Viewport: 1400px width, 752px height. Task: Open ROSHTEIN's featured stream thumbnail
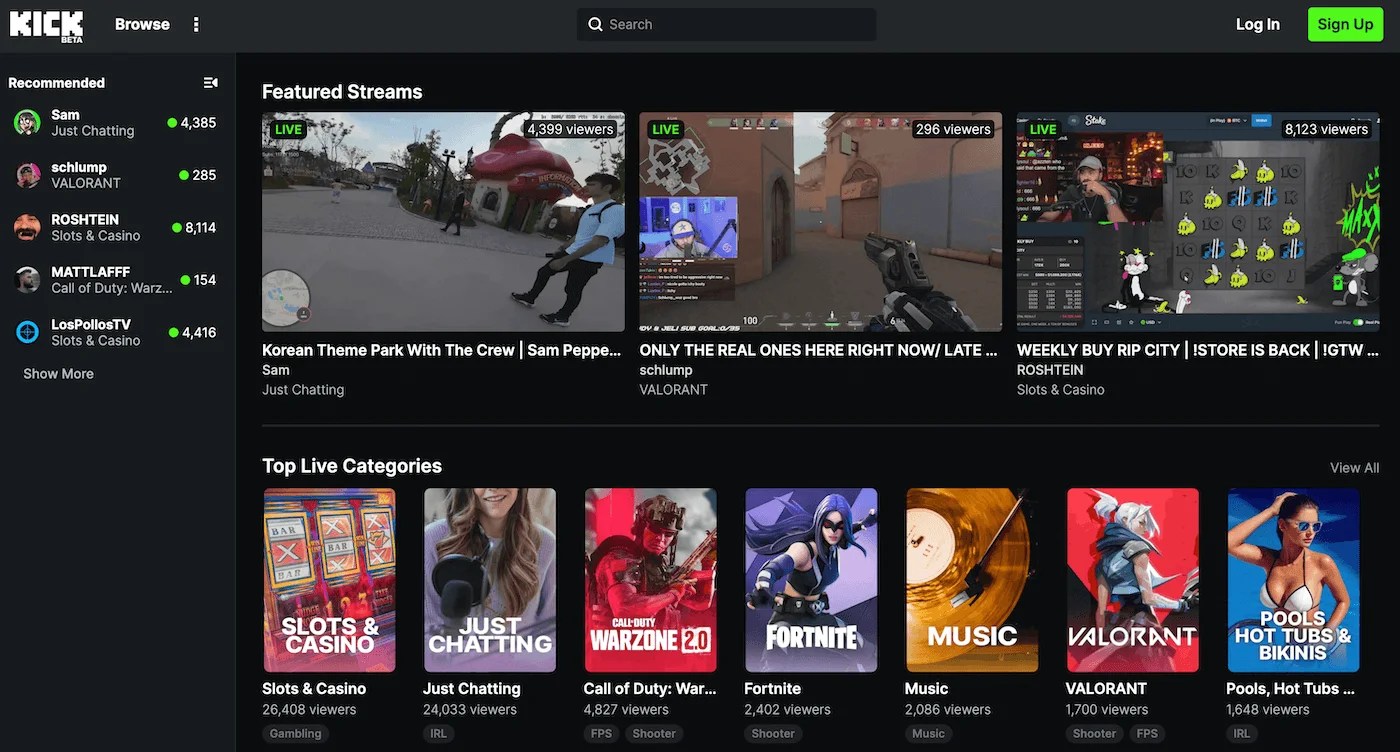[1197, 221]
